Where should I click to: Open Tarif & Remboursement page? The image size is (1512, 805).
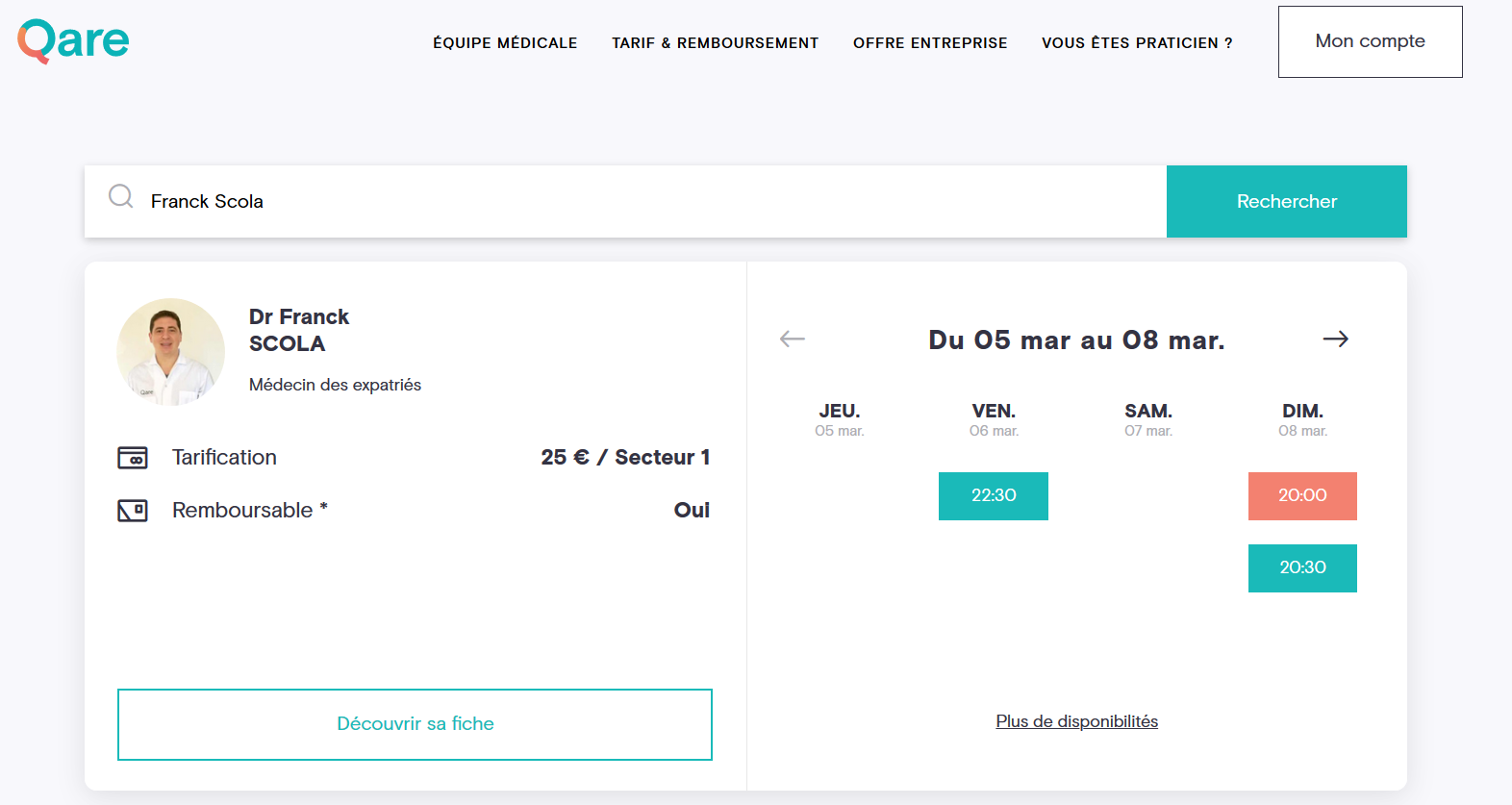tap(716, 43)
